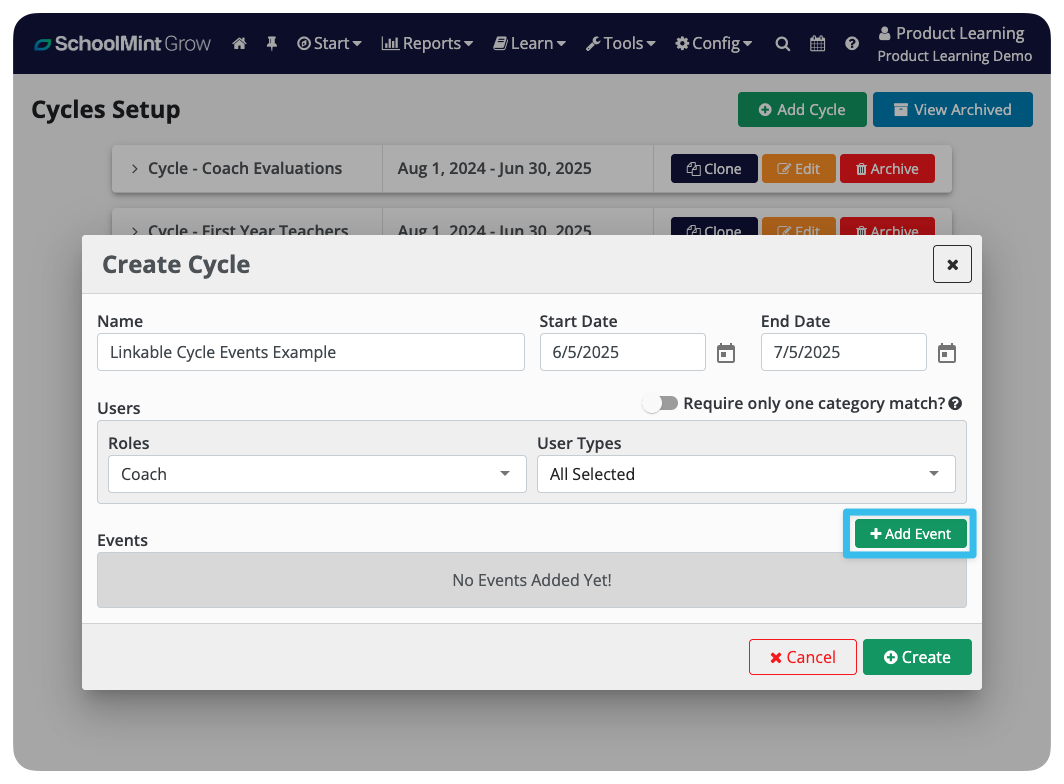
Task: Expand Cycle - Coach Evaluations row
Action: click(134, 168)
